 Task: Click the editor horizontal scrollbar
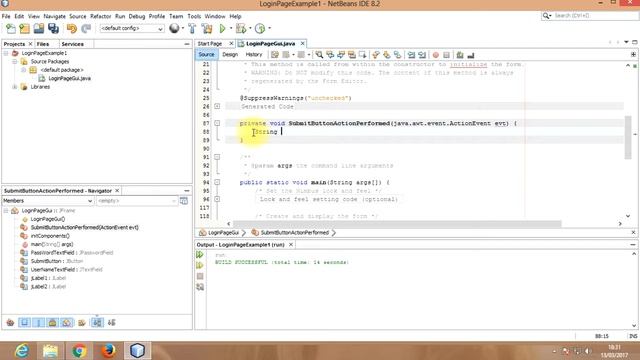(397, 224)
